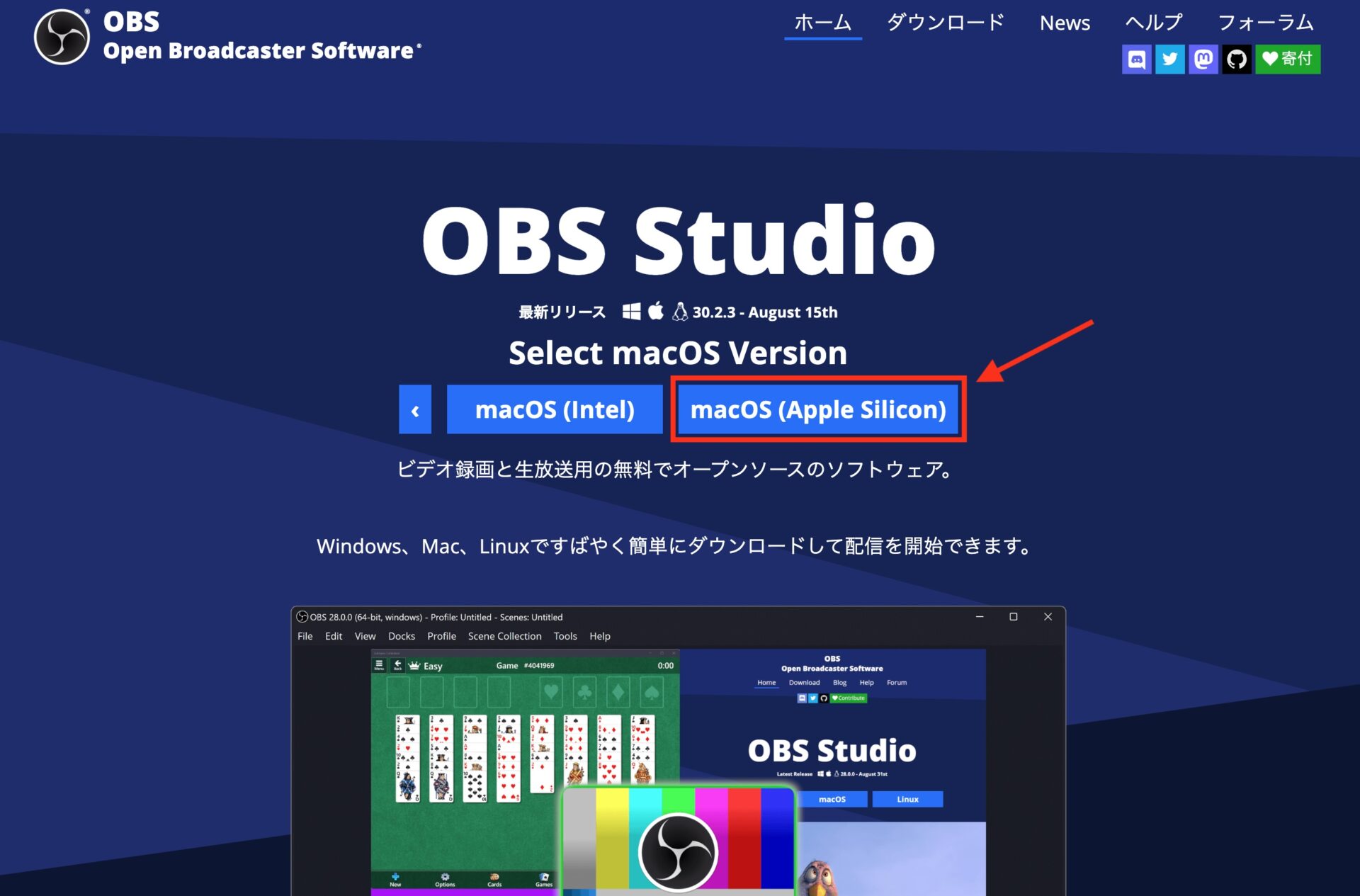Click the 30.2.3 - August 15th release text
This screenshot has width=1360, height=896.
(765, 312)
